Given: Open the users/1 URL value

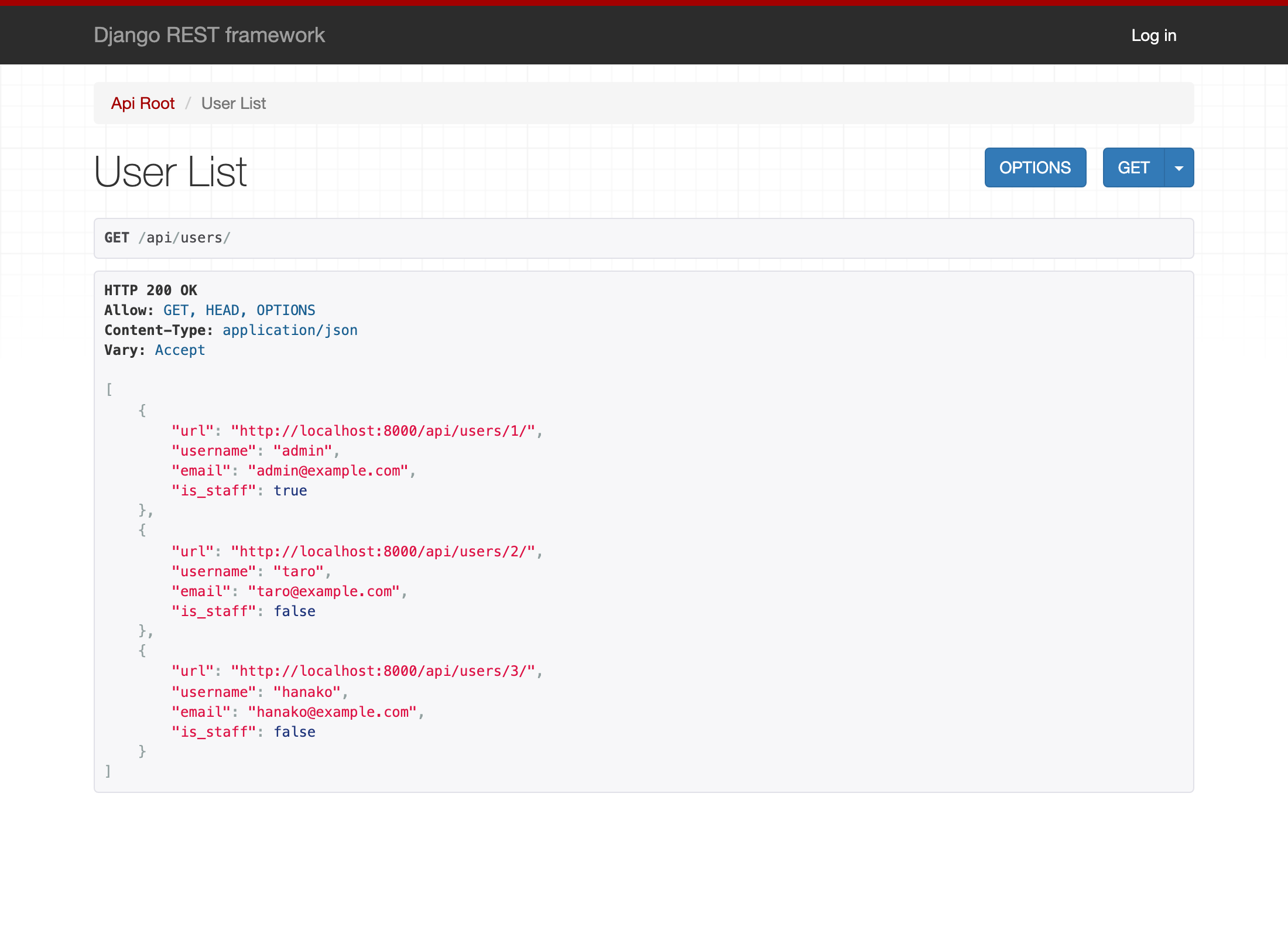Looking at the screenshot, I should pyautogui.click(x=383, y=431).
